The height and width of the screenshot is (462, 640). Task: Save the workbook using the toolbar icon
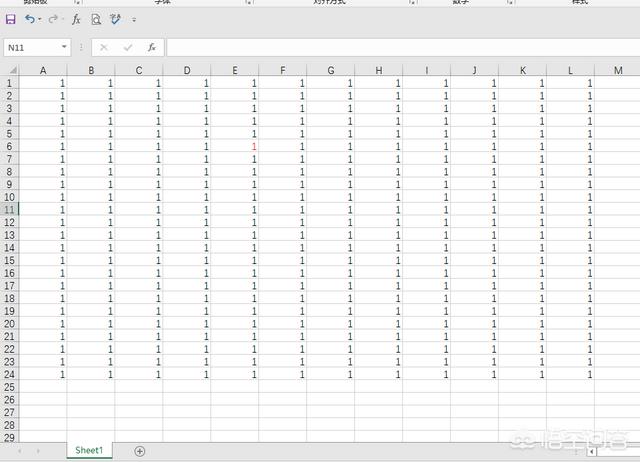coord(11,19)
